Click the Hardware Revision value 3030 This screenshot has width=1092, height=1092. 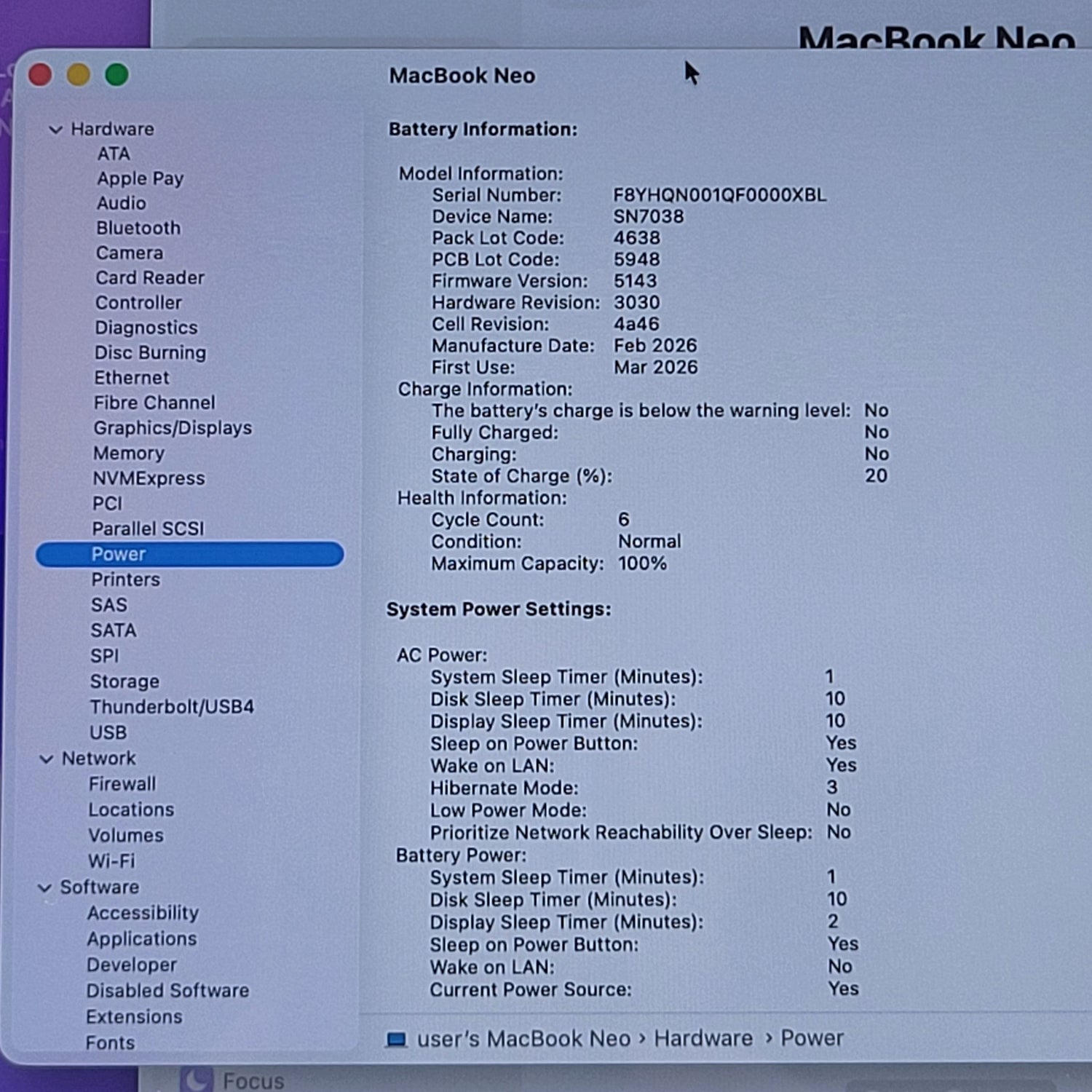pos(637,303)
